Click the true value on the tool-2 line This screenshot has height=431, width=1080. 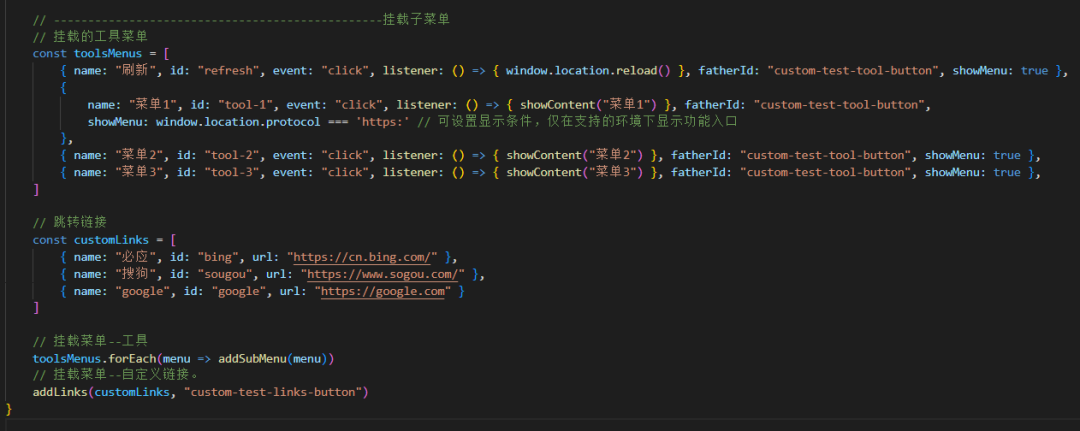point(1006,156)
